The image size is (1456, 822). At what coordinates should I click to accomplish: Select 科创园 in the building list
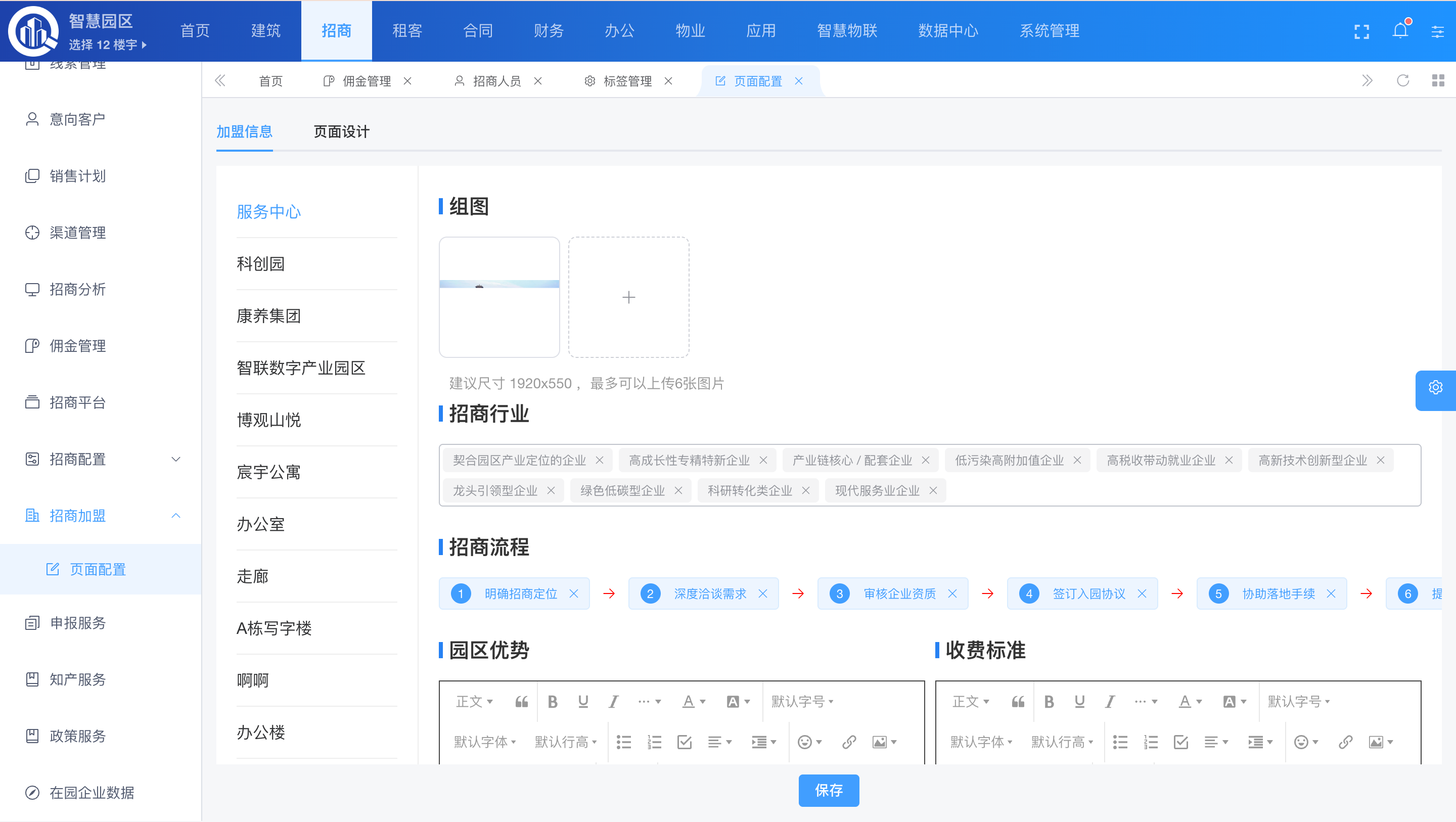point(260,263)
